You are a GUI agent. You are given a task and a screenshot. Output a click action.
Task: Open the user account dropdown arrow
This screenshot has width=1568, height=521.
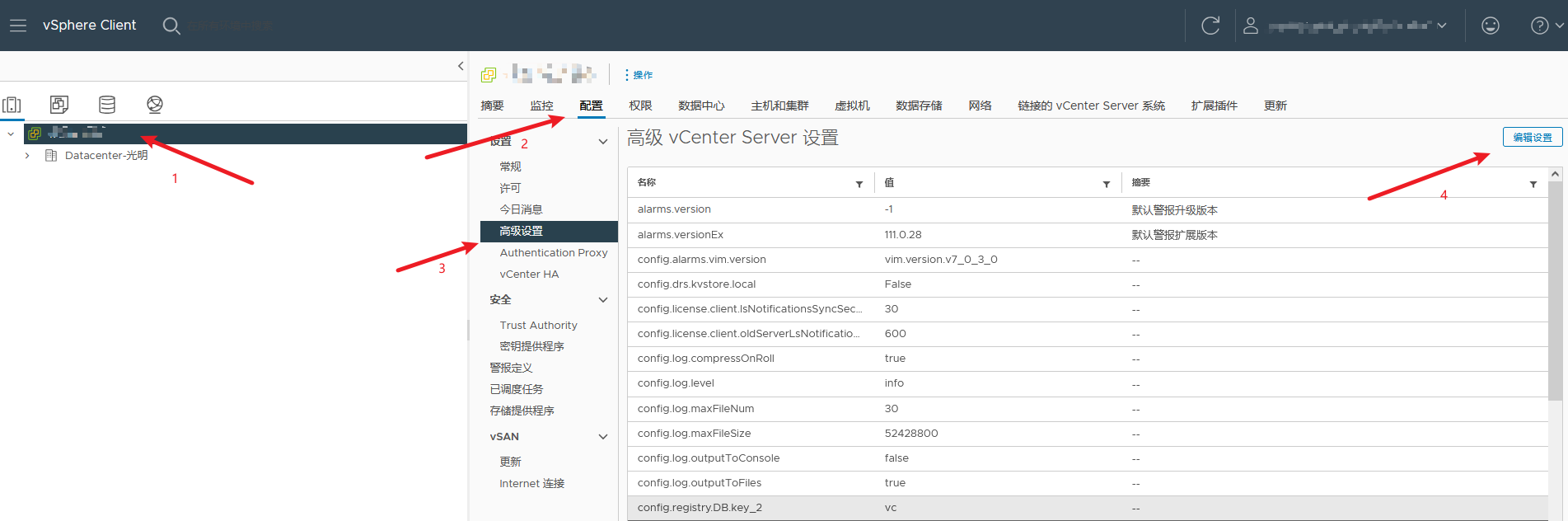tap(1442, 26)
